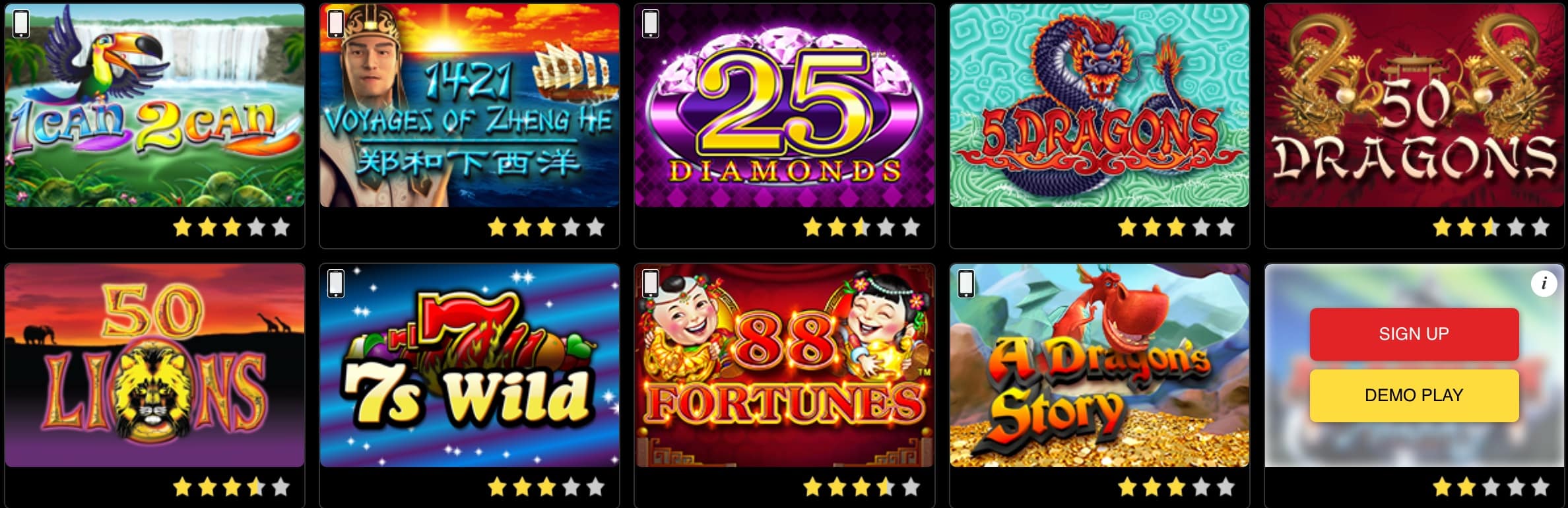Click the info icon on blurred game
This screenshot has height=508, width=1568.
(x=1544, y=284)
